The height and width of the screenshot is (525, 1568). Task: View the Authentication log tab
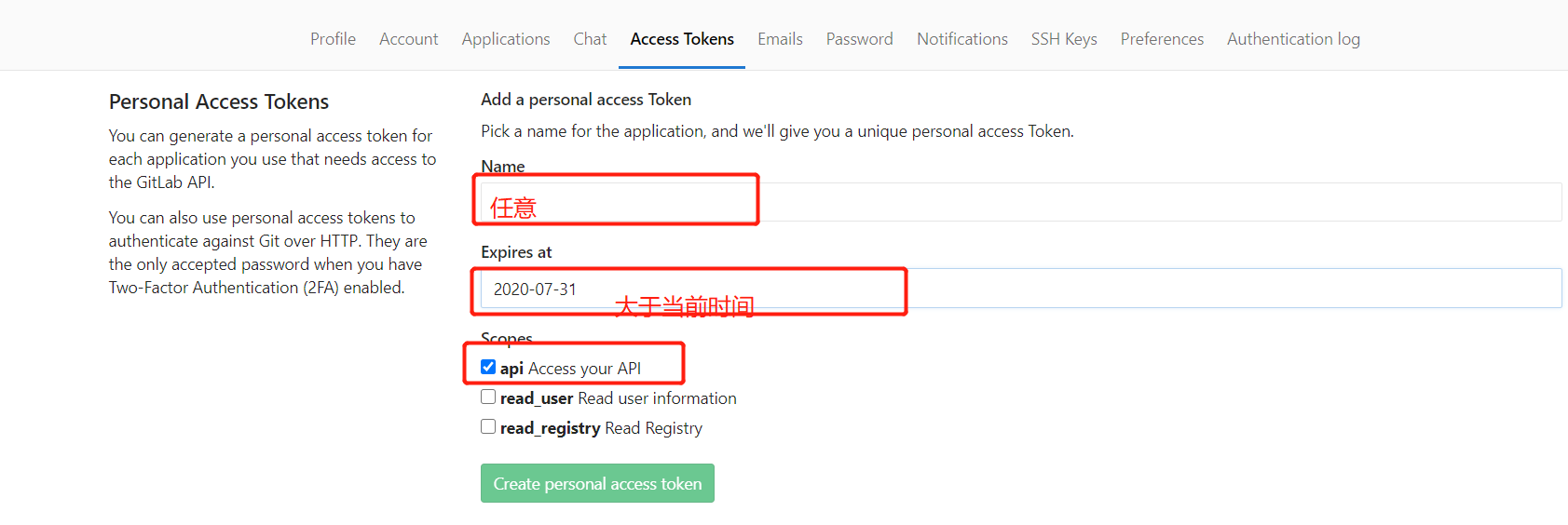click(x=1293, y=39)
